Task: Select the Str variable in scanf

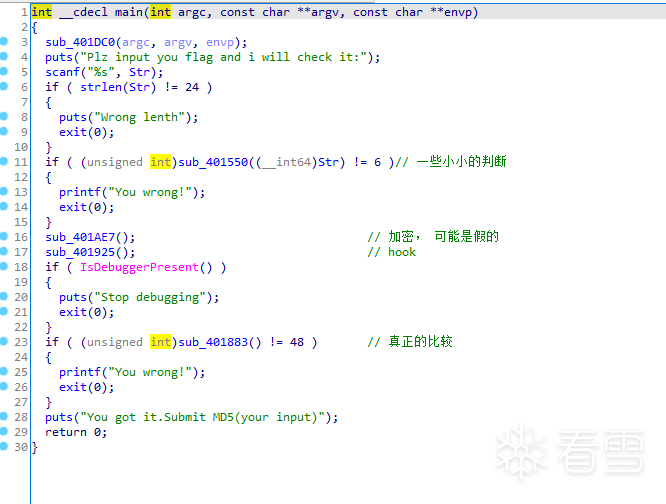Action: coord(140,72)
